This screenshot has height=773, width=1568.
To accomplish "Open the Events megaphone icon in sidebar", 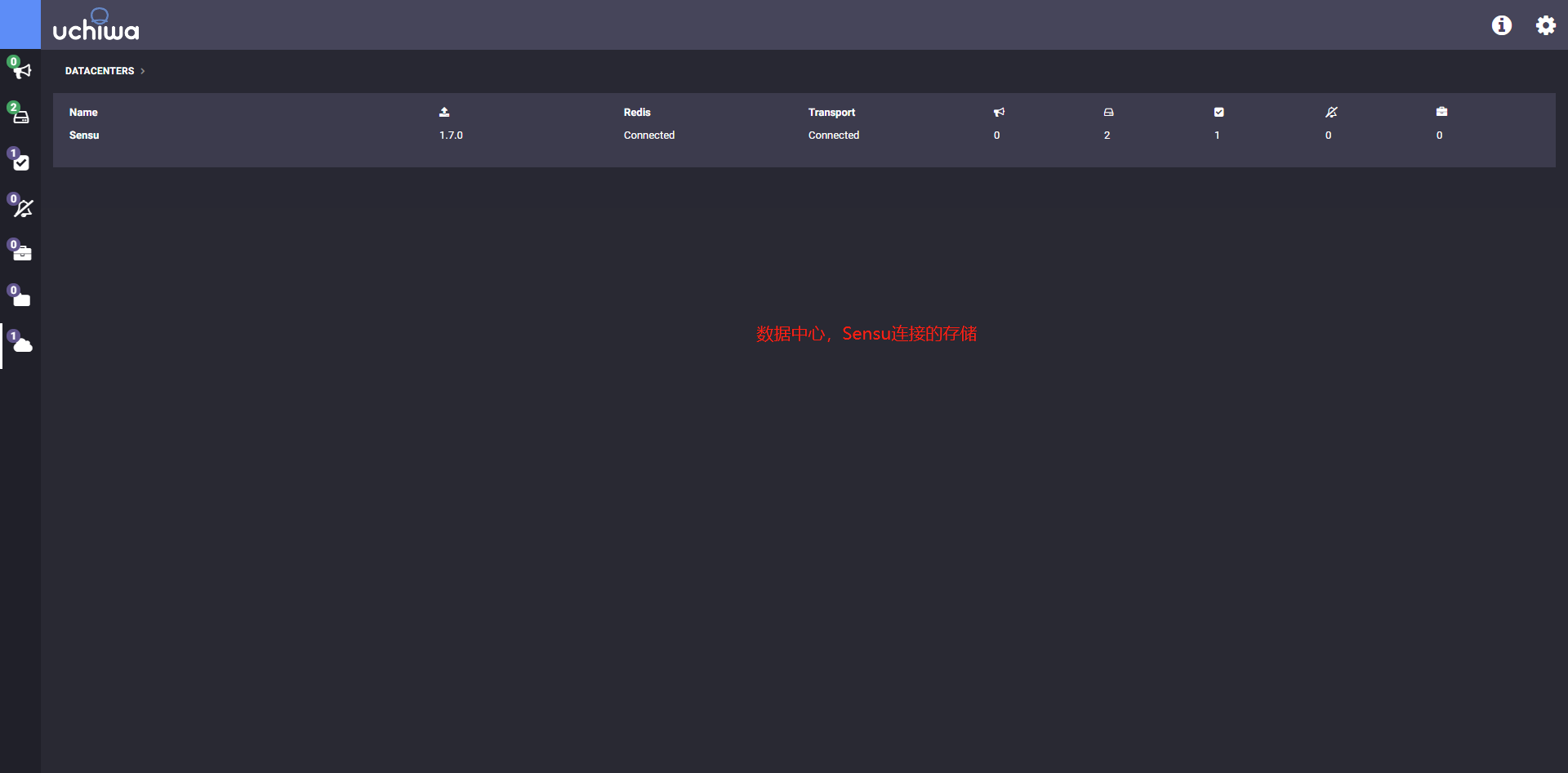I will coord(20,69).
